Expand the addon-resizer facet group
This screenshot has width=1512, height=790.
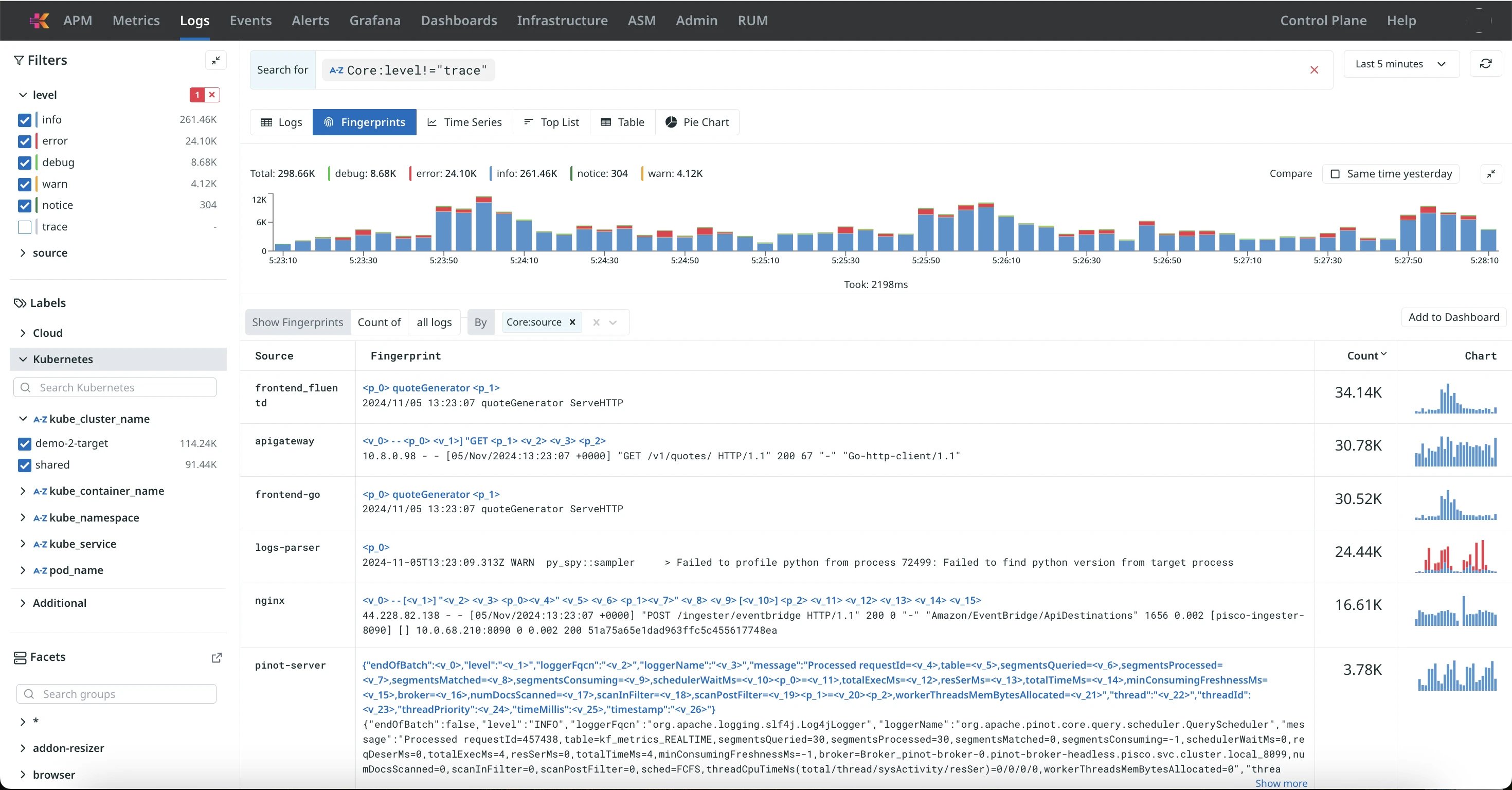tap(23, 748)
